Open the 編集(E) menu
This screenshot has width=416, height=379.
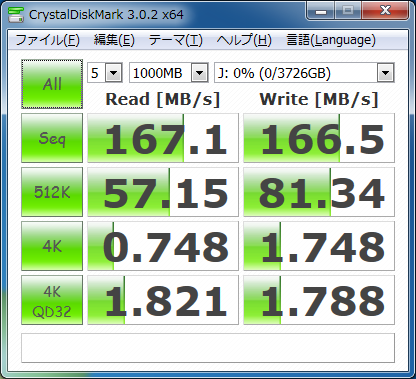click(114, 40)
